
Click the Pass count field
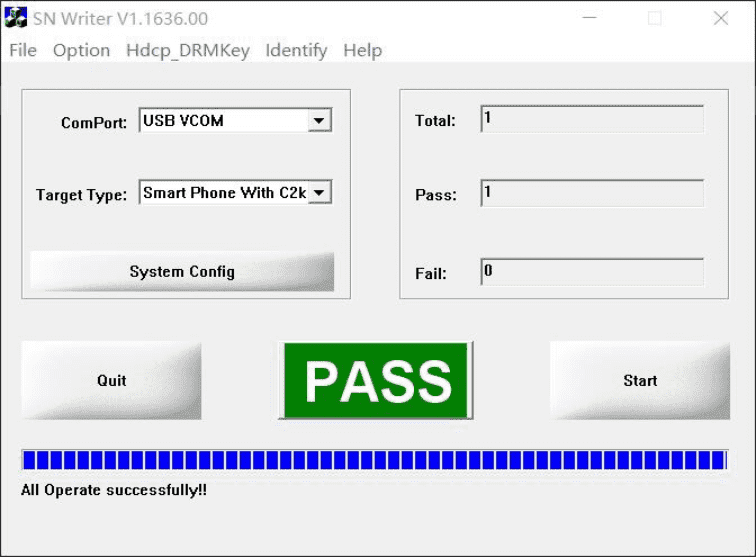pos(592,193)
